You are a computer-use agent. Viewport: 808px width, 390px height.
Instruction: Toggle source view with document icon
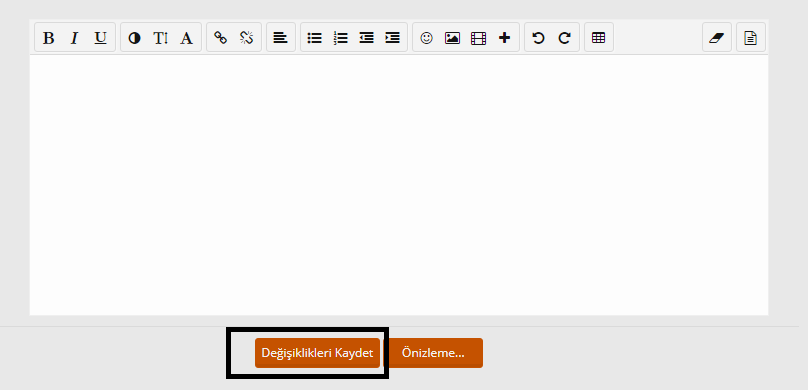click(751, 38)
